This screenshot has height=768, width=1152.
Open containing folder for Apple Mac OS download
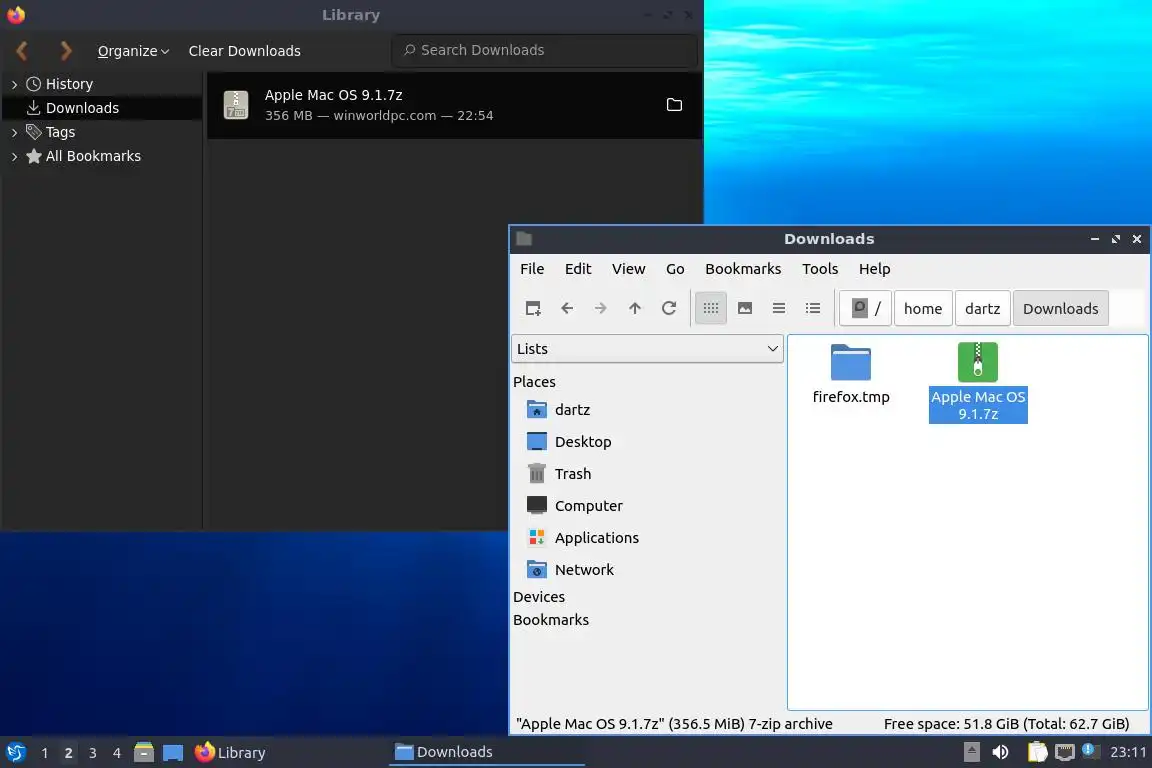tap(674, 105)
